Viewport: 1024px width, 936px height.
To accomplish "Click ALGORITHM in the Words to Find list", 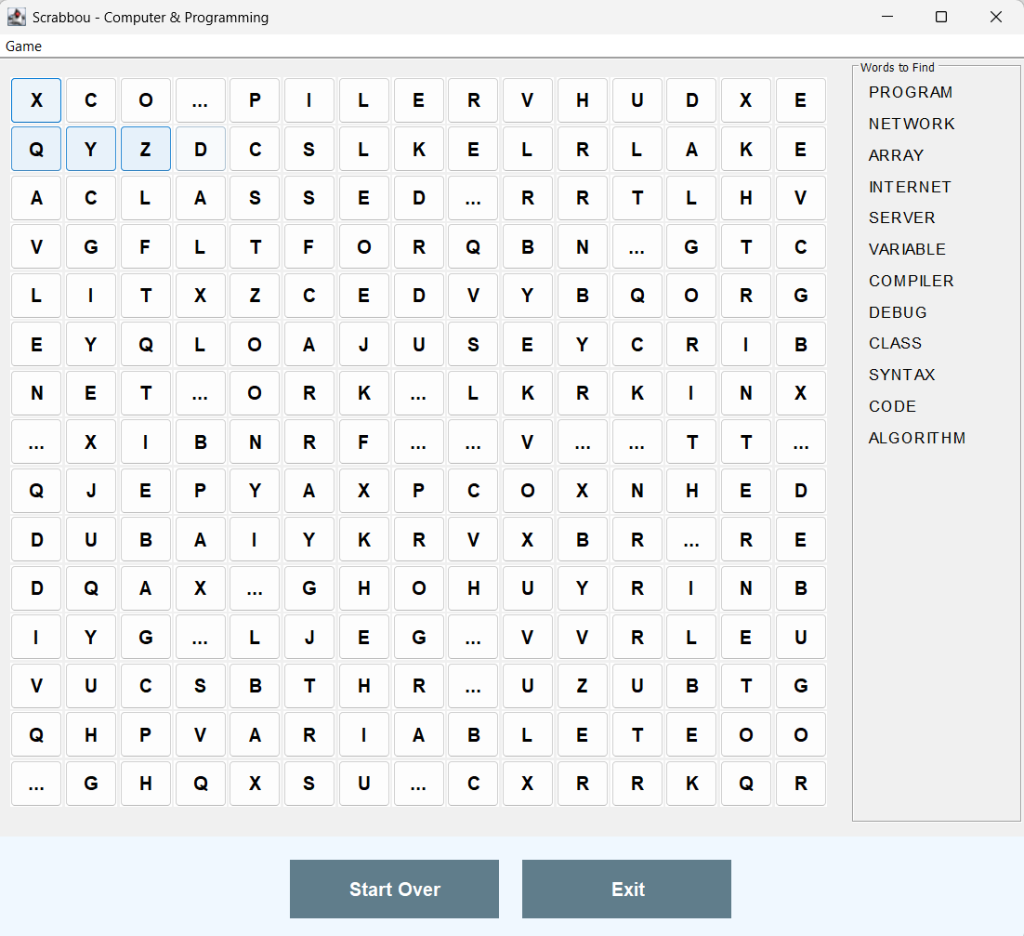I will [917, 438].
